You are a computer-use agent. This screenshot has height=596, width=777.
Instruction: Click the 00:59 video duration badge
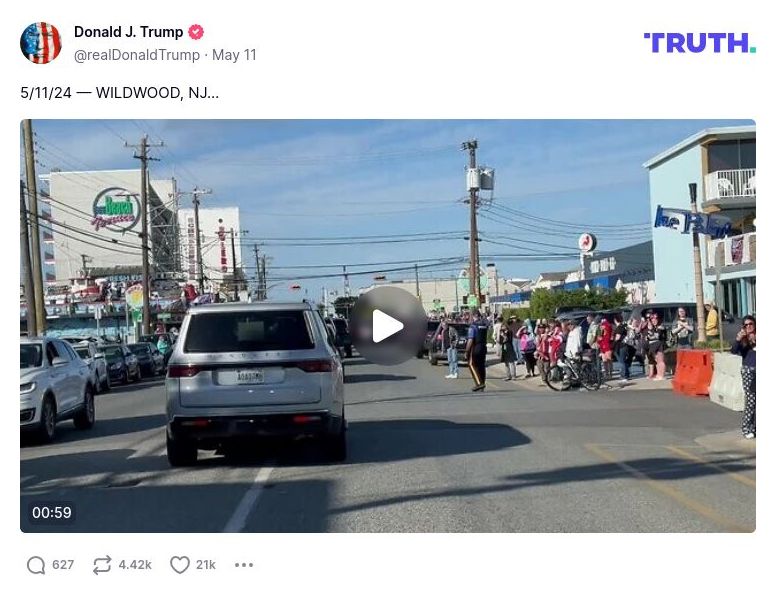click(x=52, y=512)
